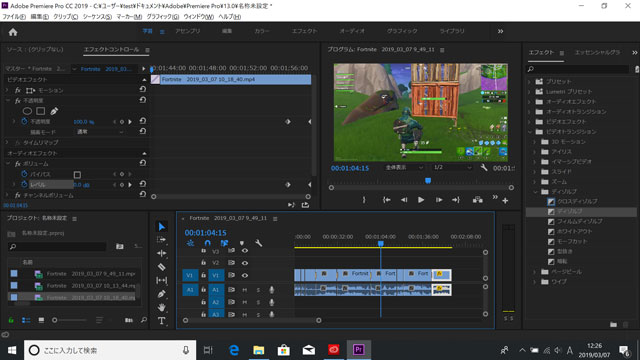Add marker in timeline header
This screenshot has width=640, height=360.
pos(242,243)
